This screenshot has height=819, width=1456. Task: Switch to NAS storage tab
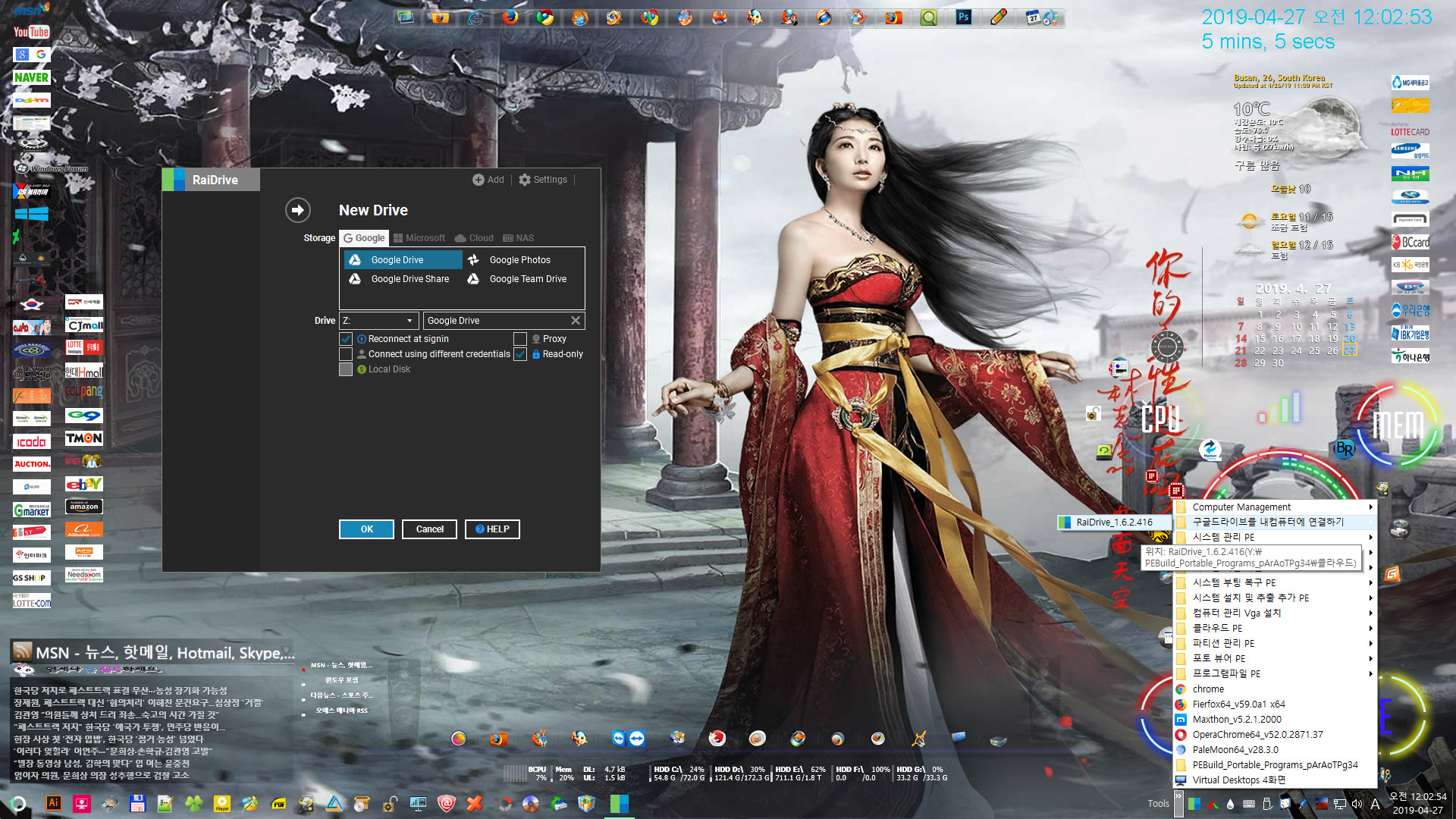coord(519,238)
